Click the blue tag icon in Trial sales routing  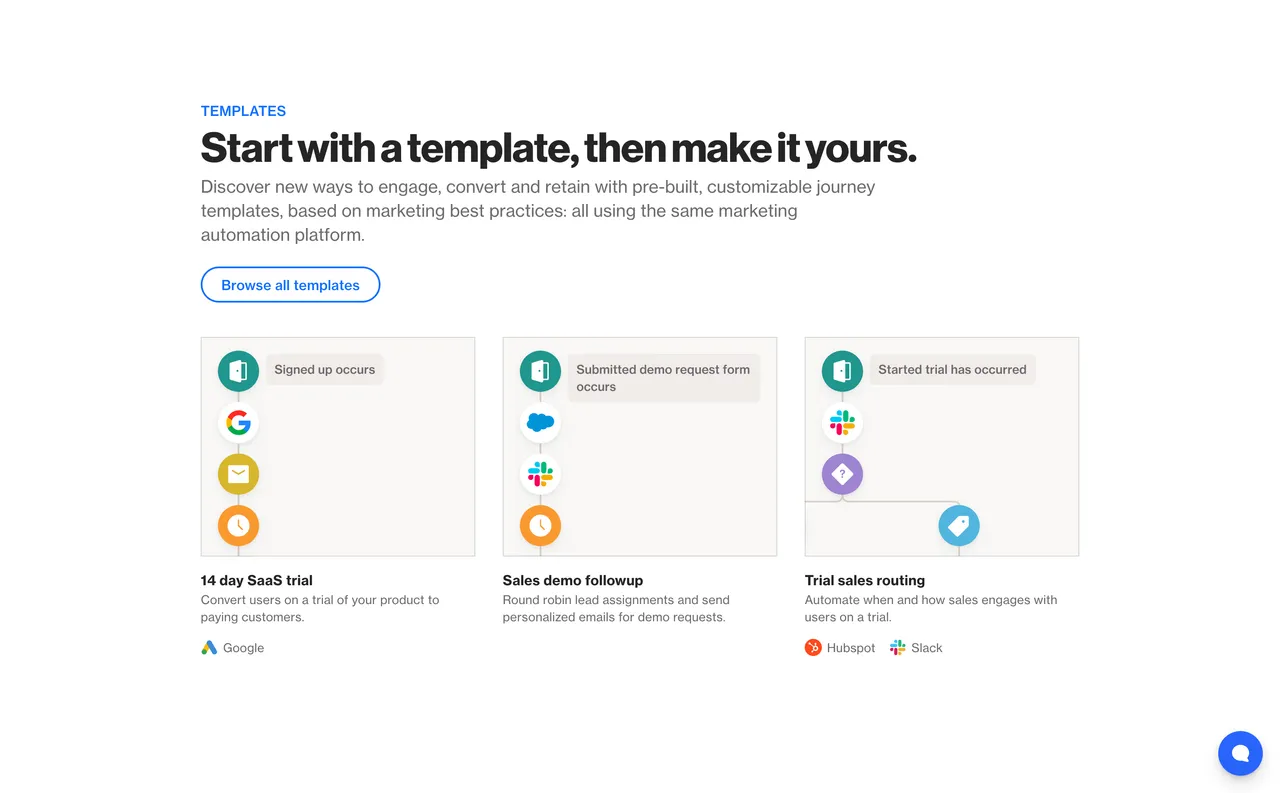pos(958,525)
